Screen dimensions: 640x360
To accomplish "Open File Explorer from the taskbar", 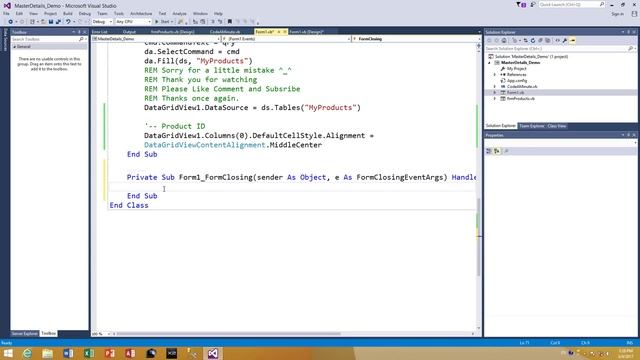I will (x=47, y=353).
